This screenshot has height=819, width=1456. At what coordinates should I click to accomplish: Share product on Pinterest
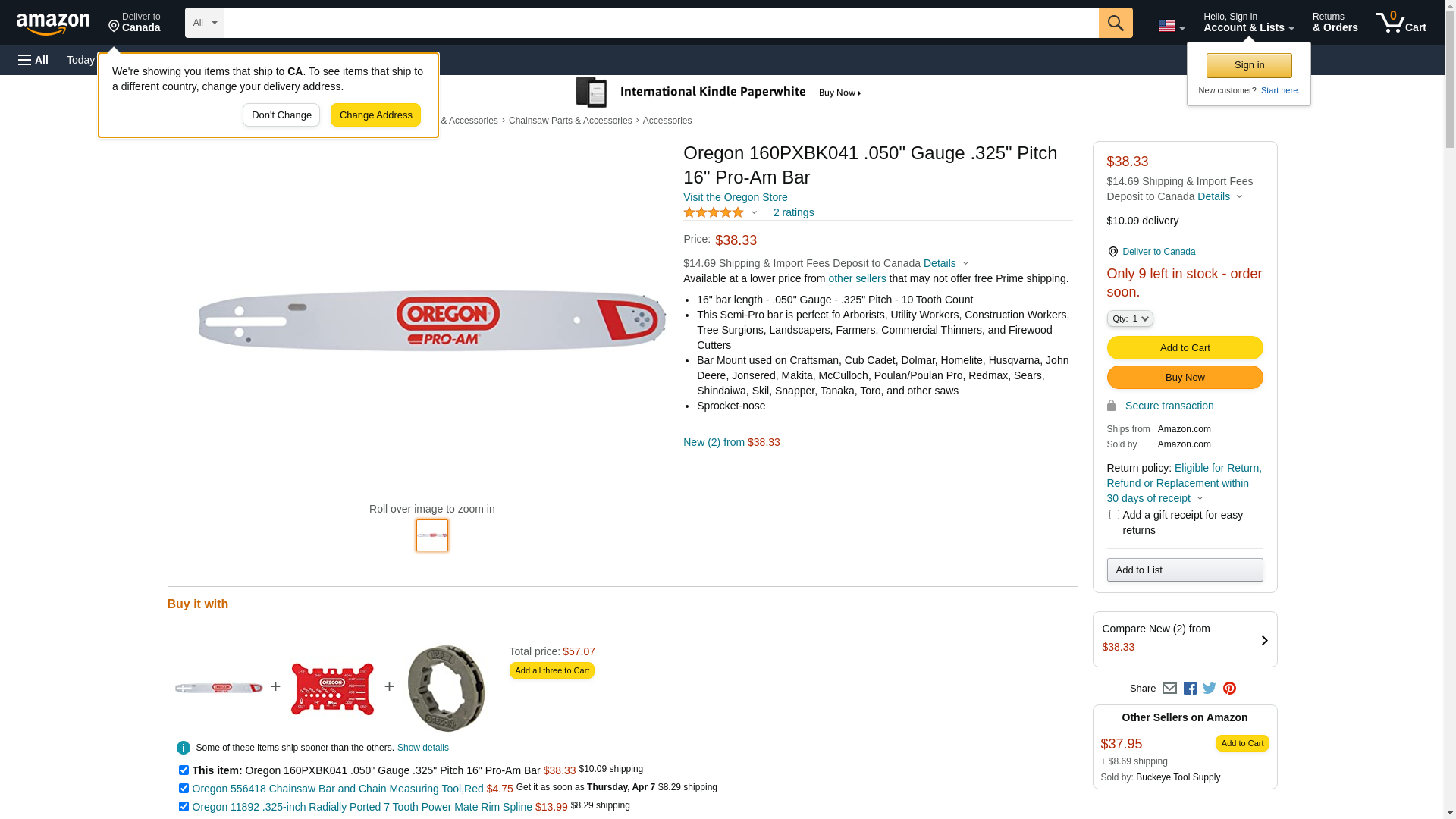1229,689
